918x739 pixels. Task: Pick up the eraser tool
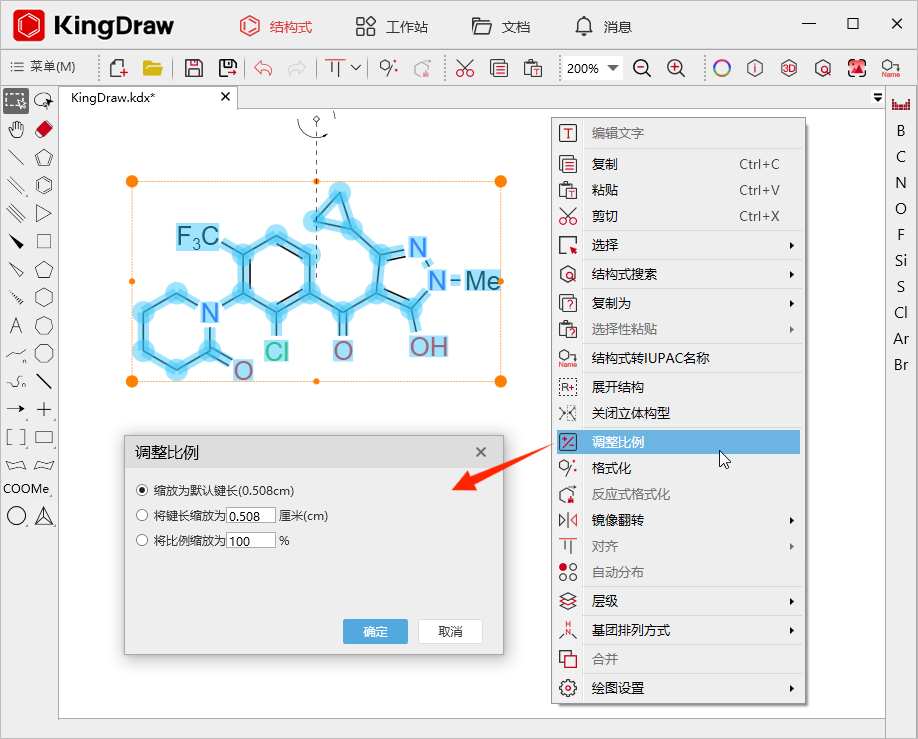click(43, 129)
